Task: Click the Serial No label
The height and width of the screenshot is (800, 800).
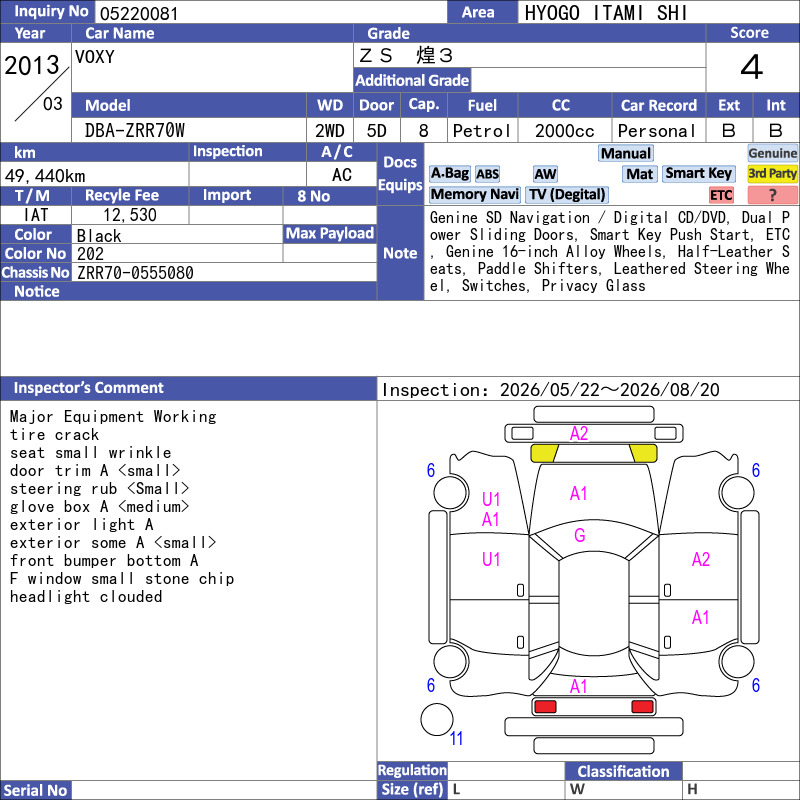Action: tap(36, 790)
